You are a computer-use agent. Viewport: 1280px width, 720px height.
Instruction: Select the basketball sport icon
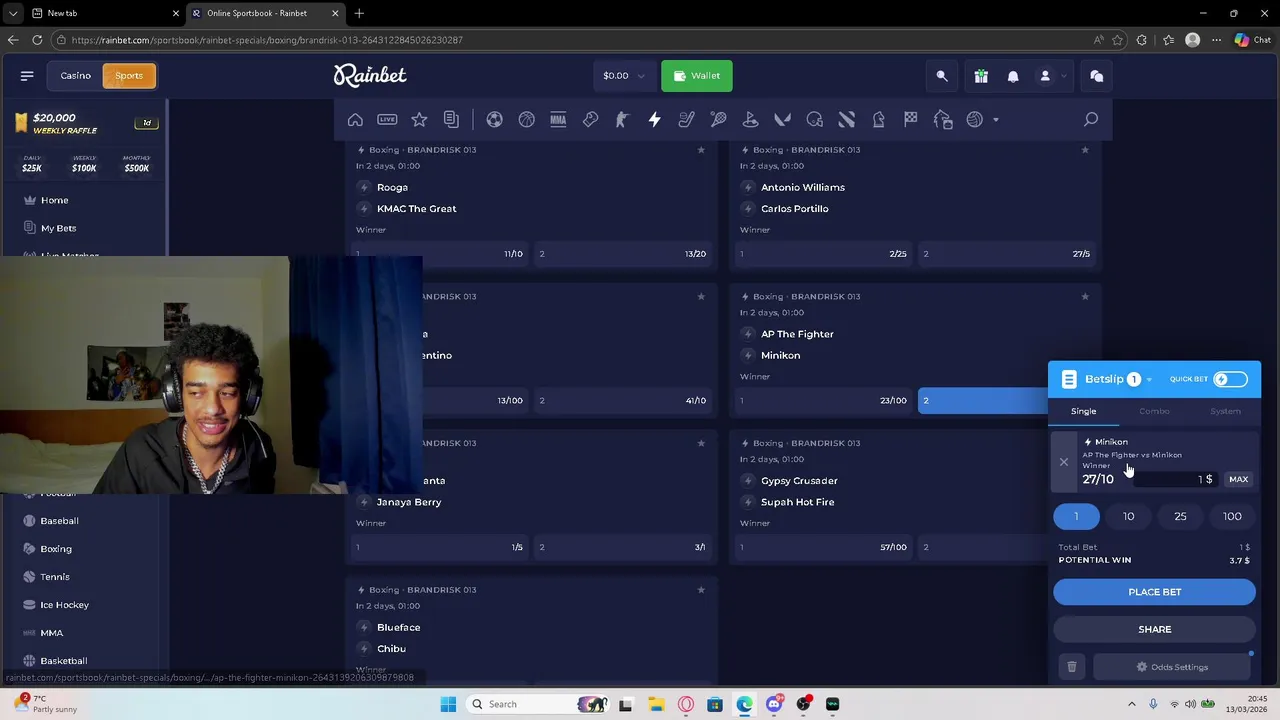pyautogui.click(x=526, y=120)
